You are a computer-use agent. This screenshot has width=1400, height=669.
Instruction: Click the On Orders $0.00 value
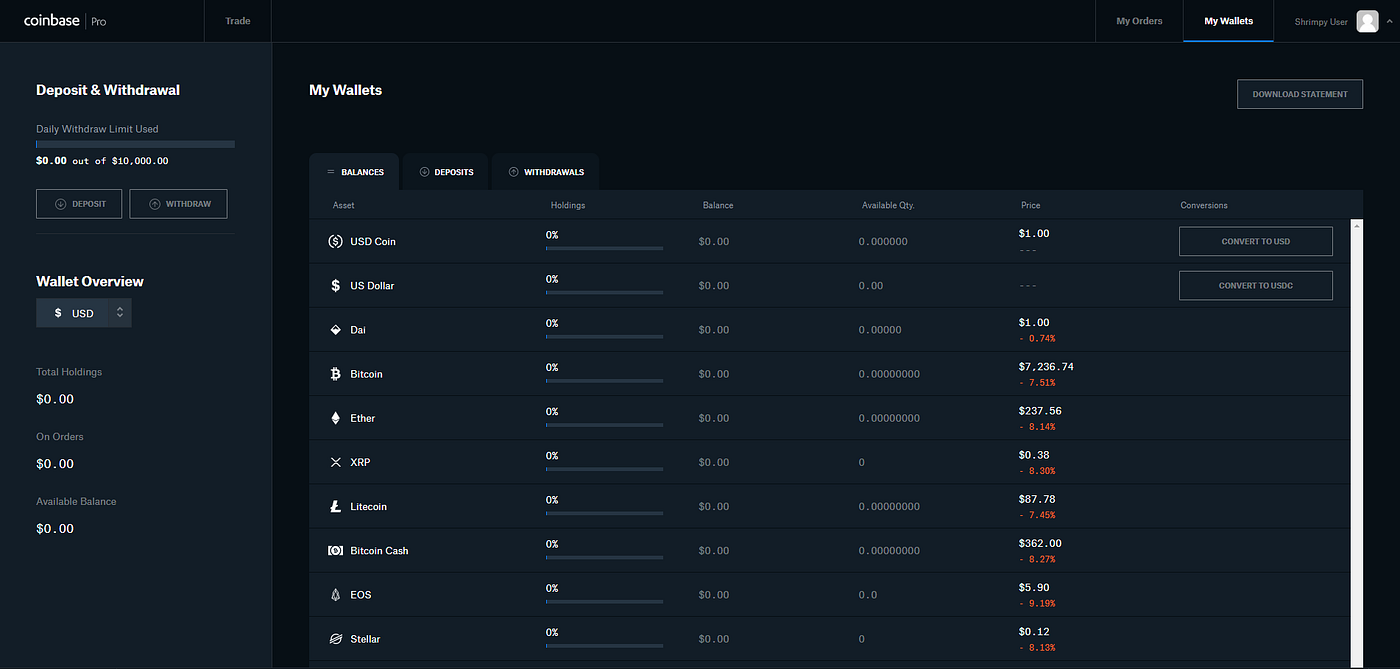pyautogui.click(x=55, y=464)
